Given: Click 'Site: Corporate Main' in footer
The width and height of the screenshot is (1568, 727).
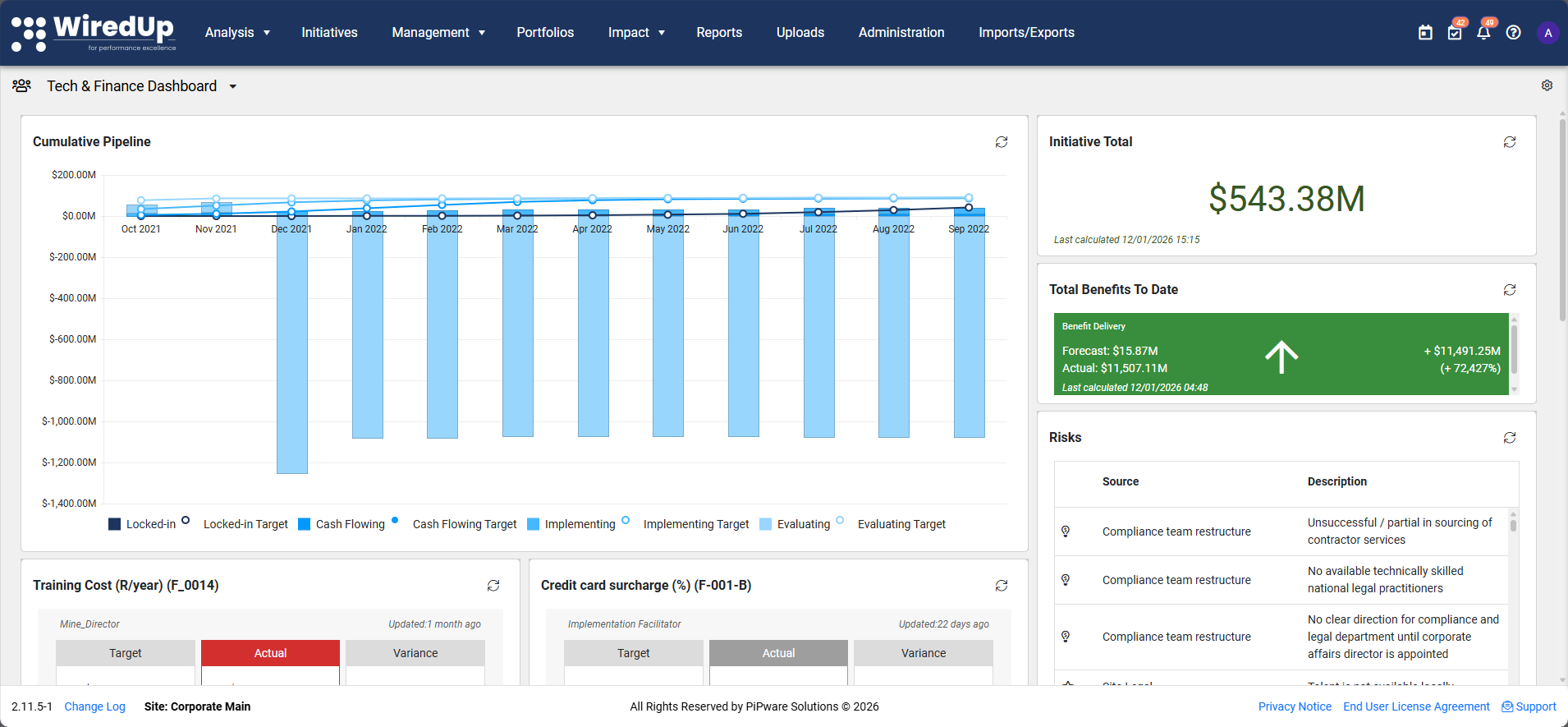Looking at the screenshot, I should 198,706.
